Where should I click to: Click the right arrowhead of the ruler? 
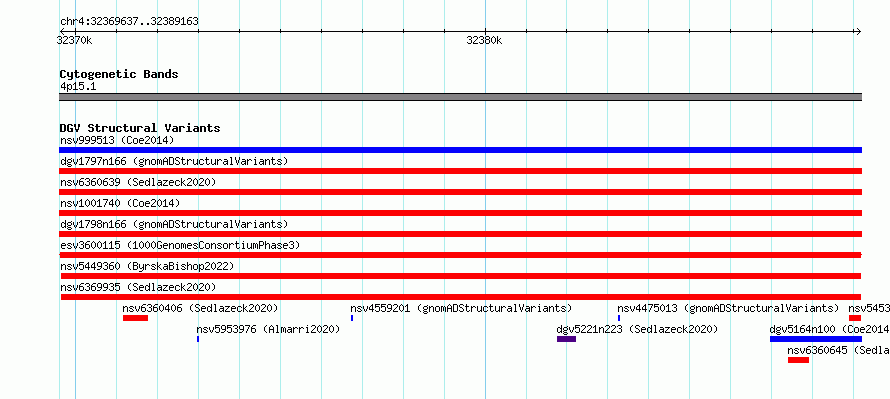point(858,32)
